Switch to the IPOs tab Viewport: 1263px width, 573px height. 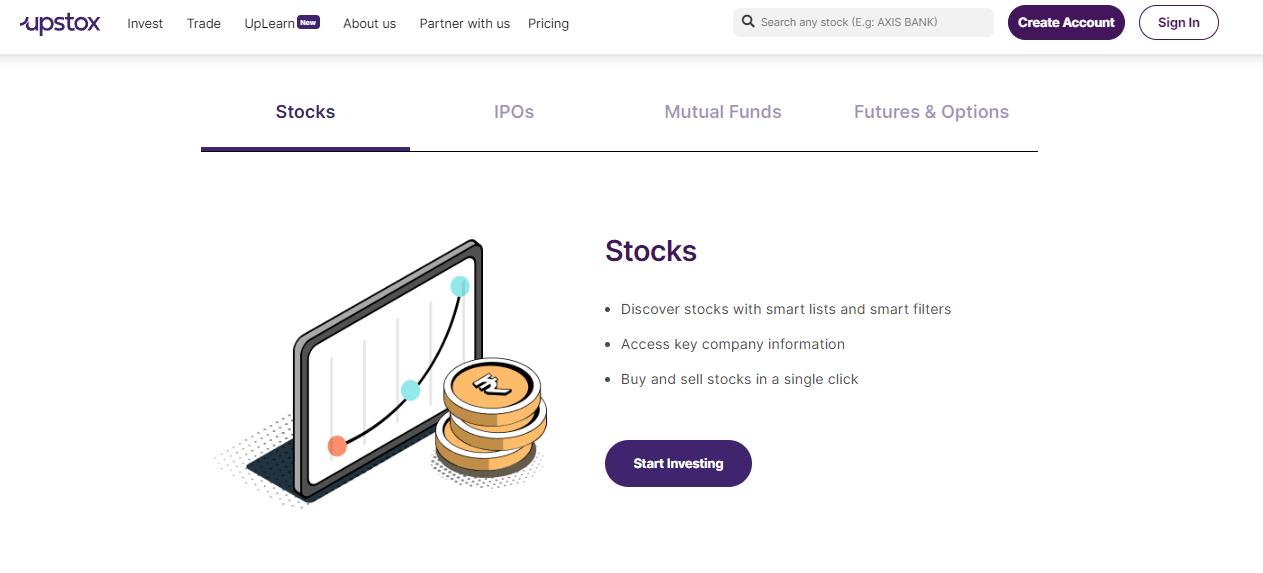tap(514, 112)
